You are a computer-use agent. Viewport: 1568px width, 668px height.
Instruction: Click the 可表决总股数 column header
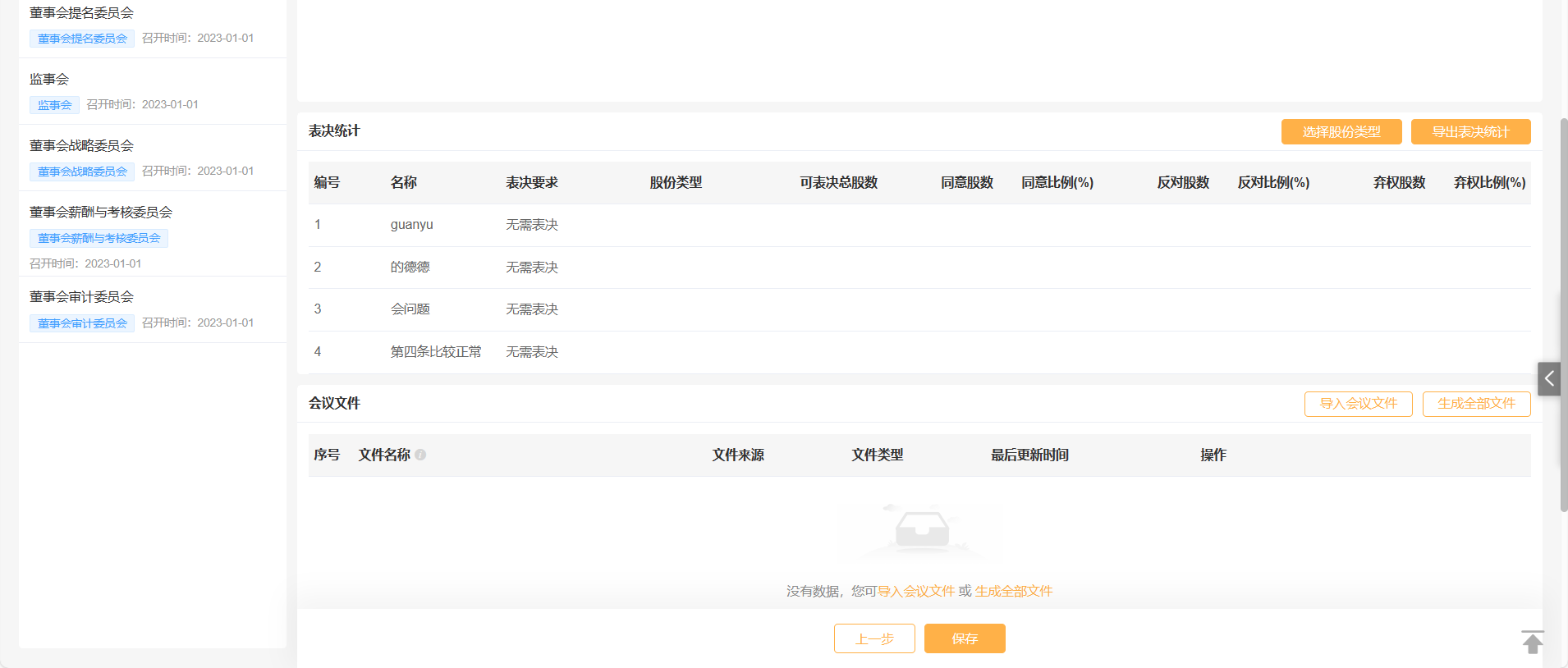coord(839,183)
